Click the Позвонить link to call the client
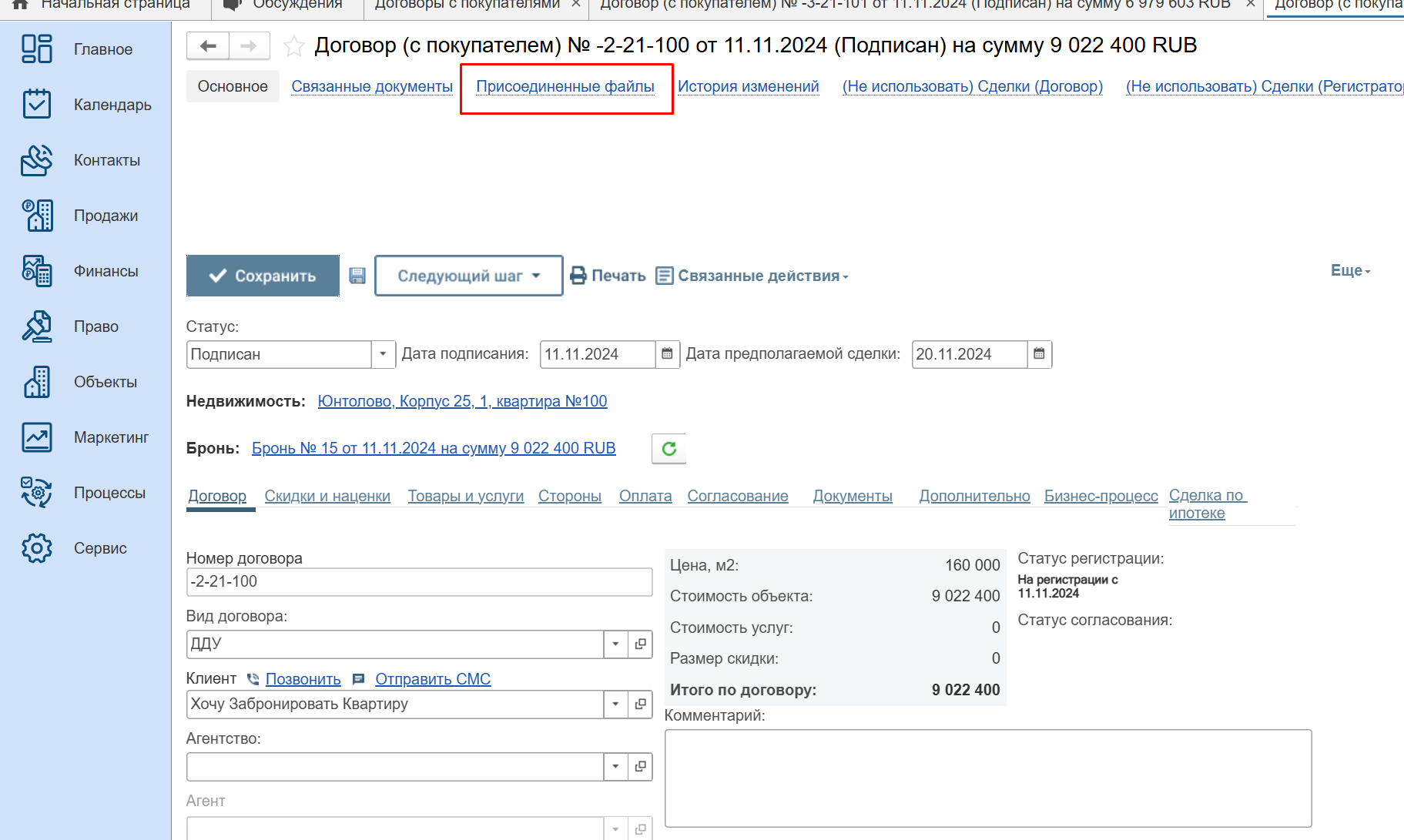This screenshot has height=840, width=1404. tap(303, 679)
